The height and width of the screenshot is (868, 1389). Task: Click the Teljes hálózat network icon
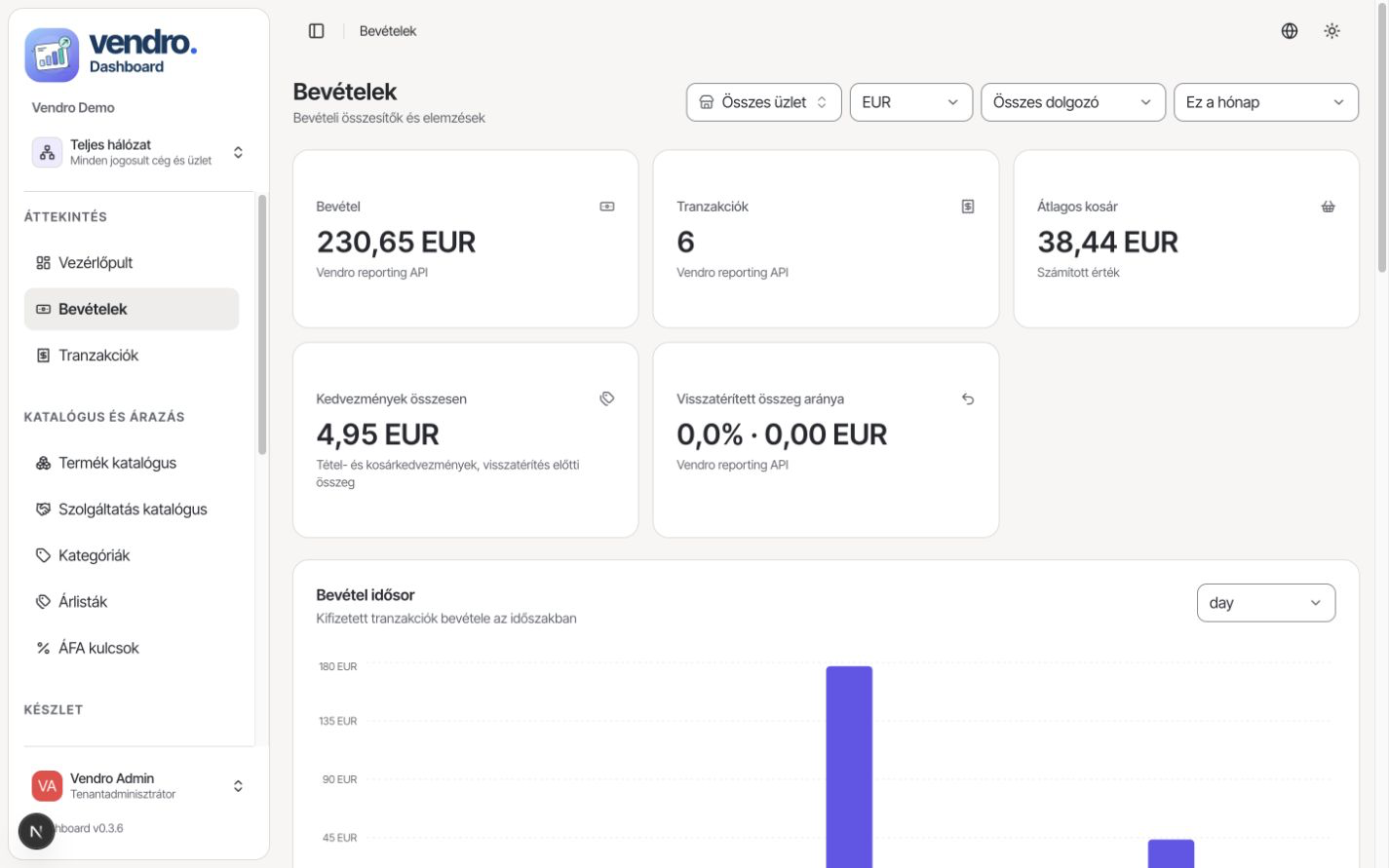coord(47,153)
